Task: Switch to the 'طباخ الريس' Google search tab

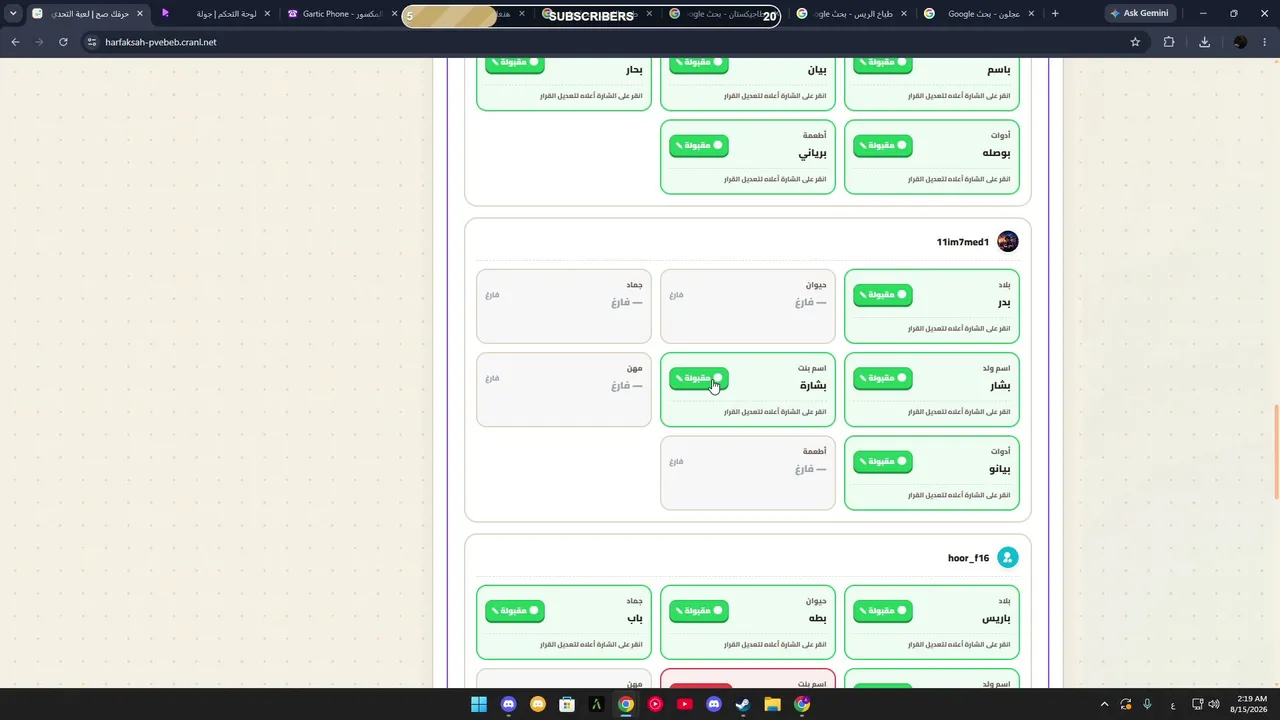Action: coord(850,14)
